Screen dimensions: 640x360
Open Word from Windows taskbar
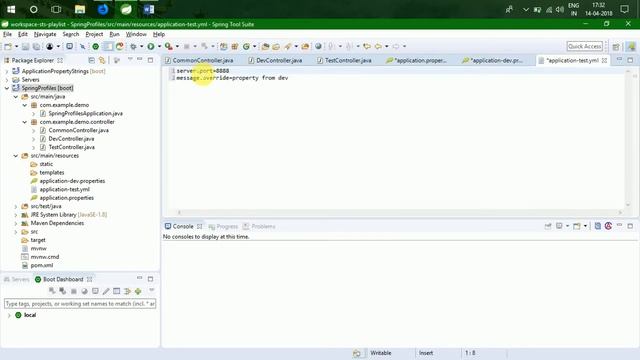pos(149,9)
